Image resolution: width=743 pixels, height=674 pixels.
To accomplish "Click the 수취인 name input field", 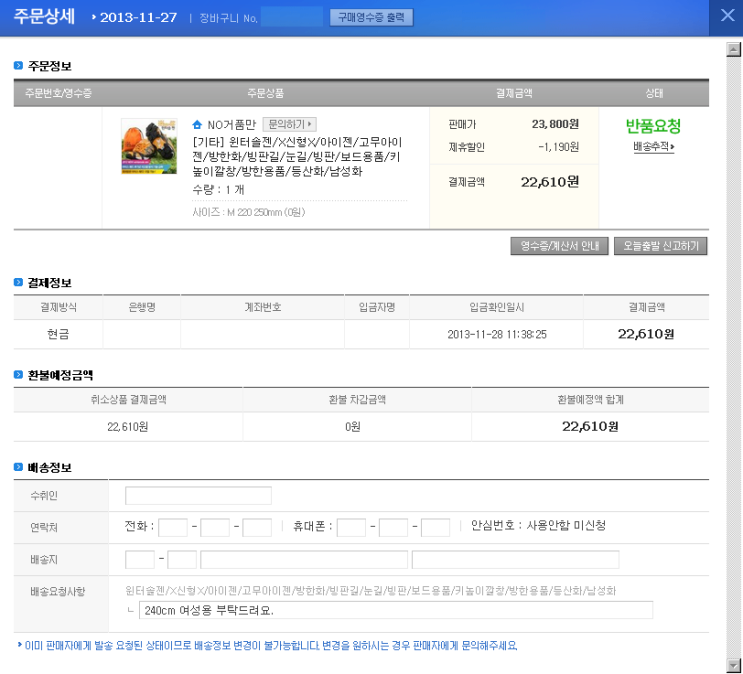I will [x=198, y=495].
